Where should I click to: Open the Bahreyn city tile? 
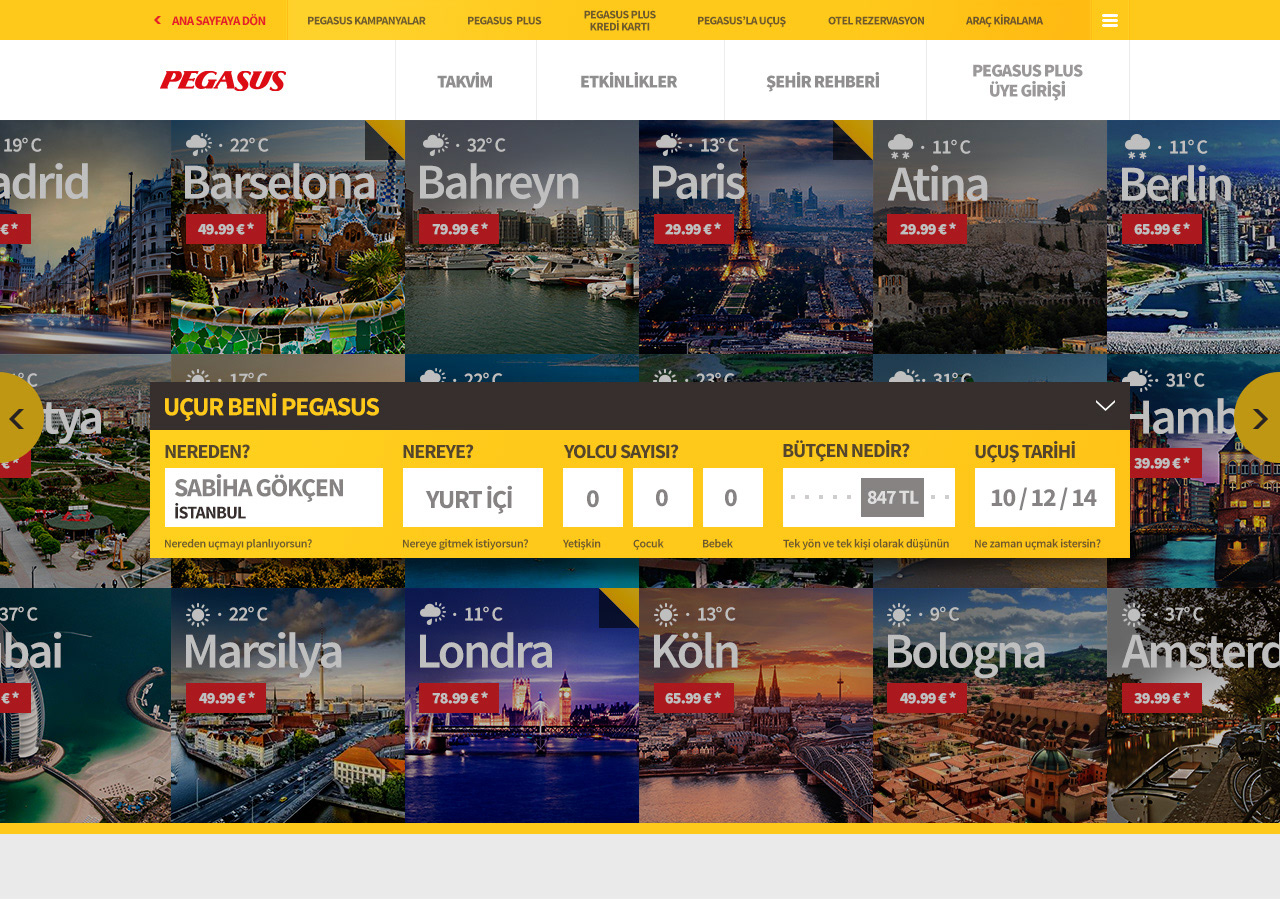[522, 237]
